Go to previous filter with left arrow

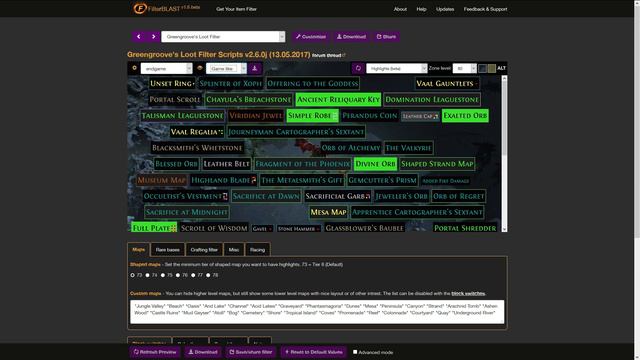click(x=139, y=37)
